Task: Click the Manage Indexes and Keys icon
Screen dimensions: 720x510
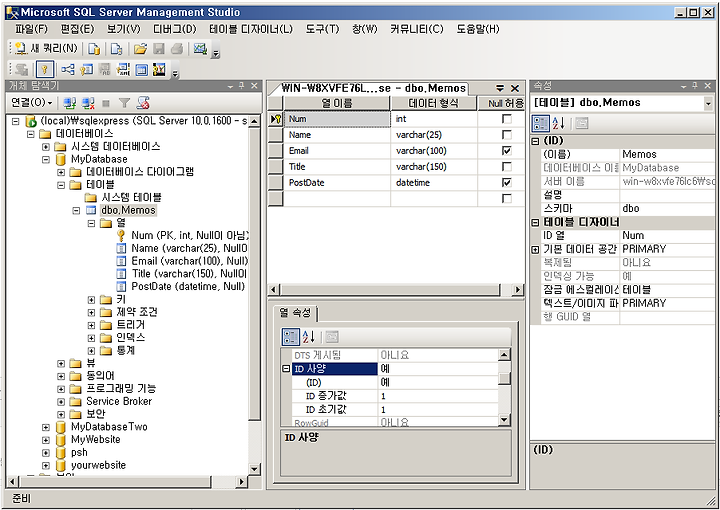Action: (86, 69)
